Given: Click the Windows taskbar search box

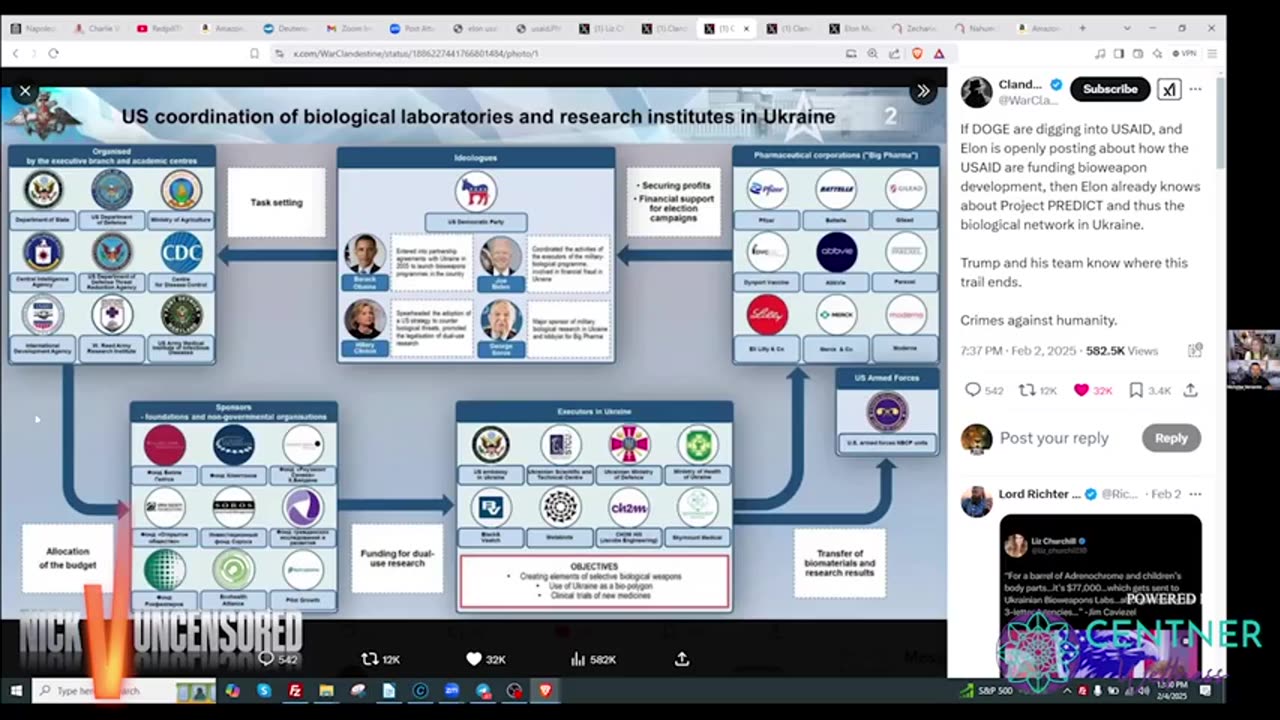Looking at the screenshot, I should [125, 691].
